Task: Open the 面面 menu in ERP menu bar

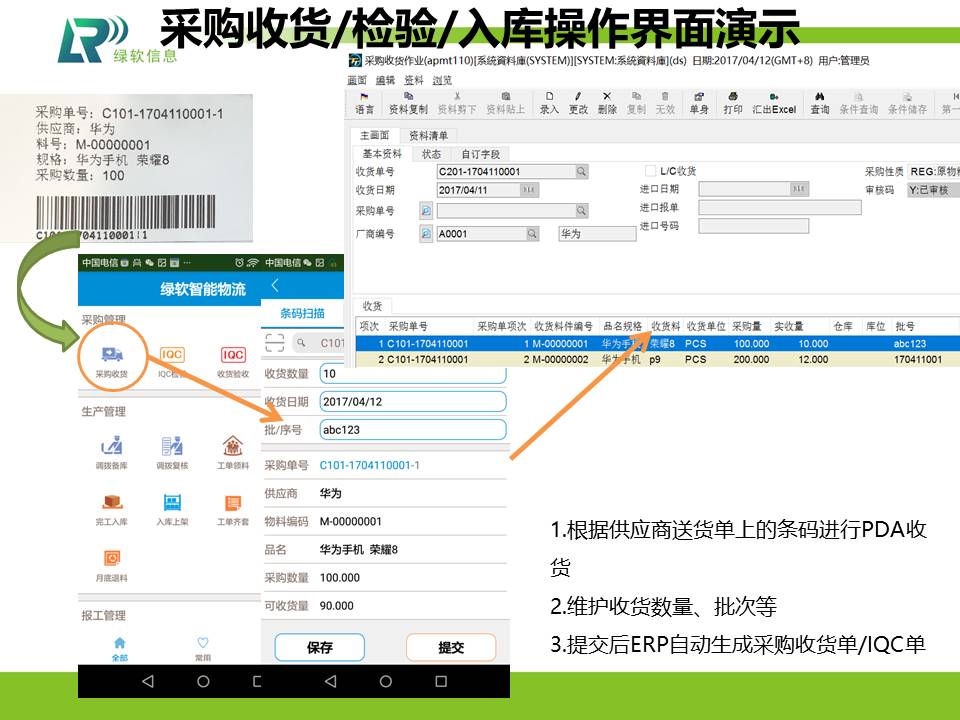Action: (x=357, y=80)
